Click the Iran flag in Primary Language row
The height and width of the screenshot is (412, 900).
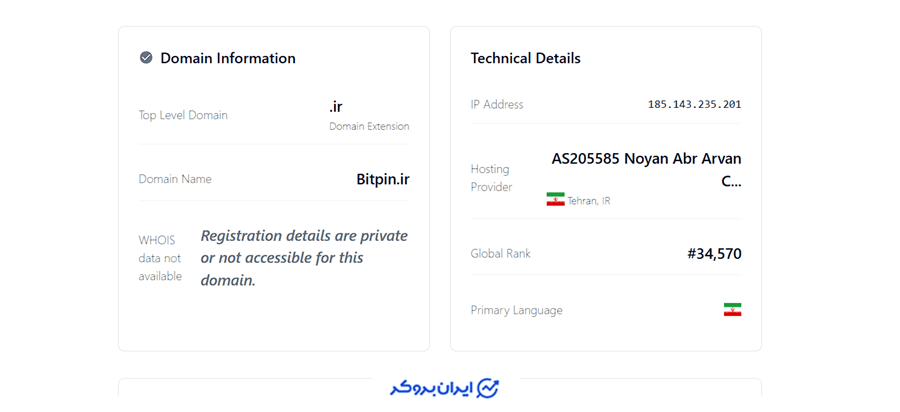732,310
